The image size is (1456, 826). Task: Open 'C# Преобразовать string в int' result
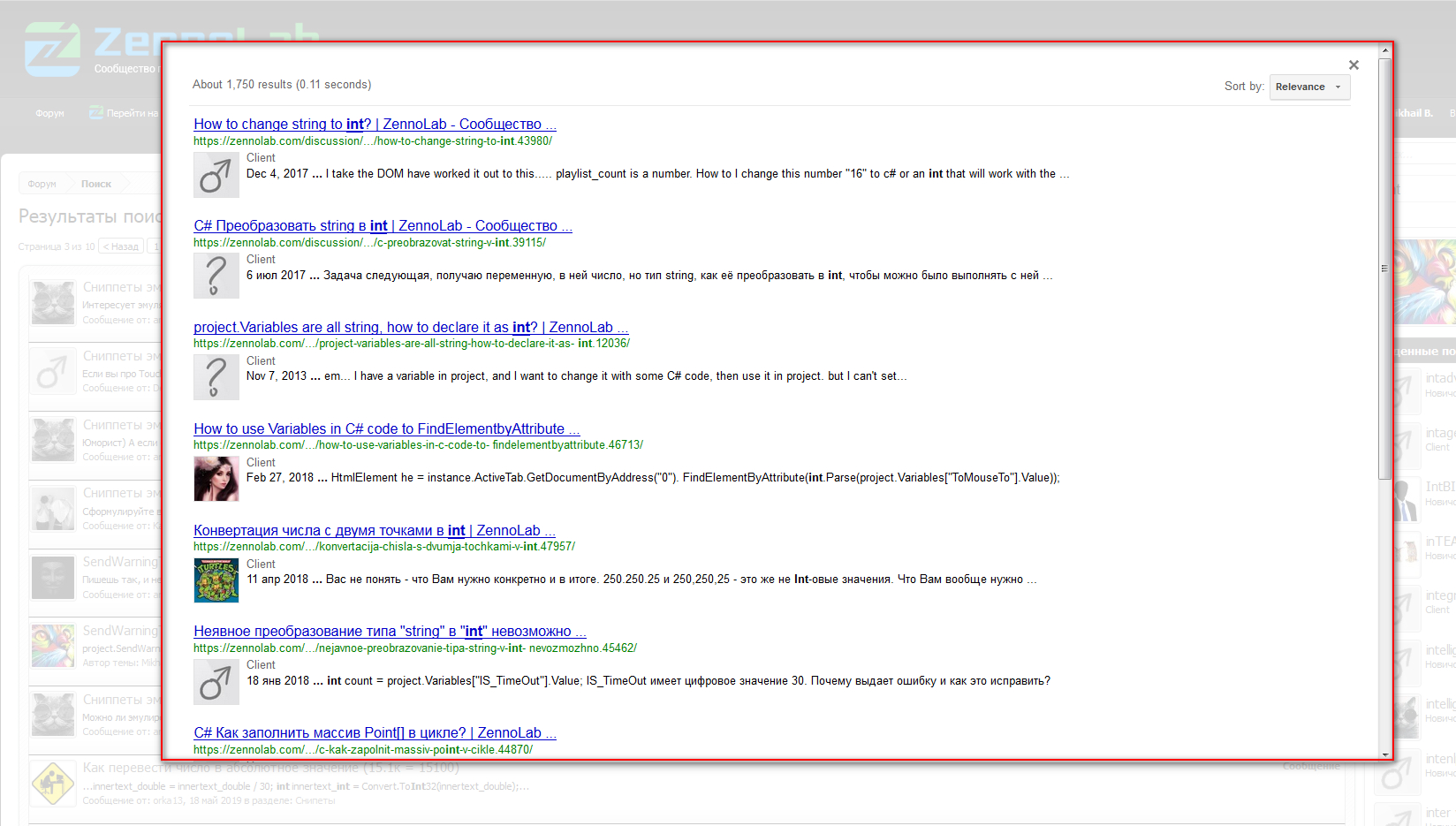click(x=383, y=226)
